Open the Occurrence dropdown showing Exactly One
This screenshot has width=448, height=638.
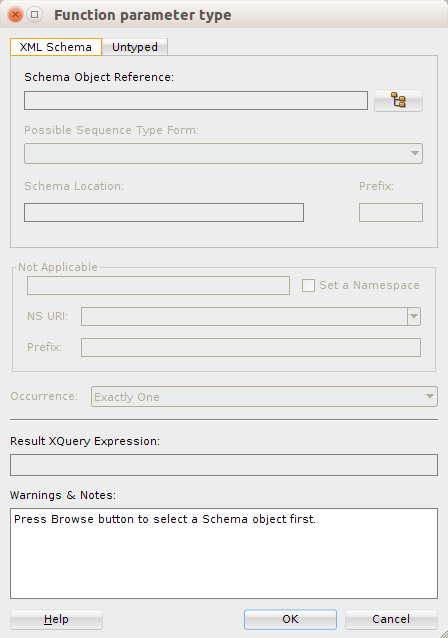pos(264,396)
